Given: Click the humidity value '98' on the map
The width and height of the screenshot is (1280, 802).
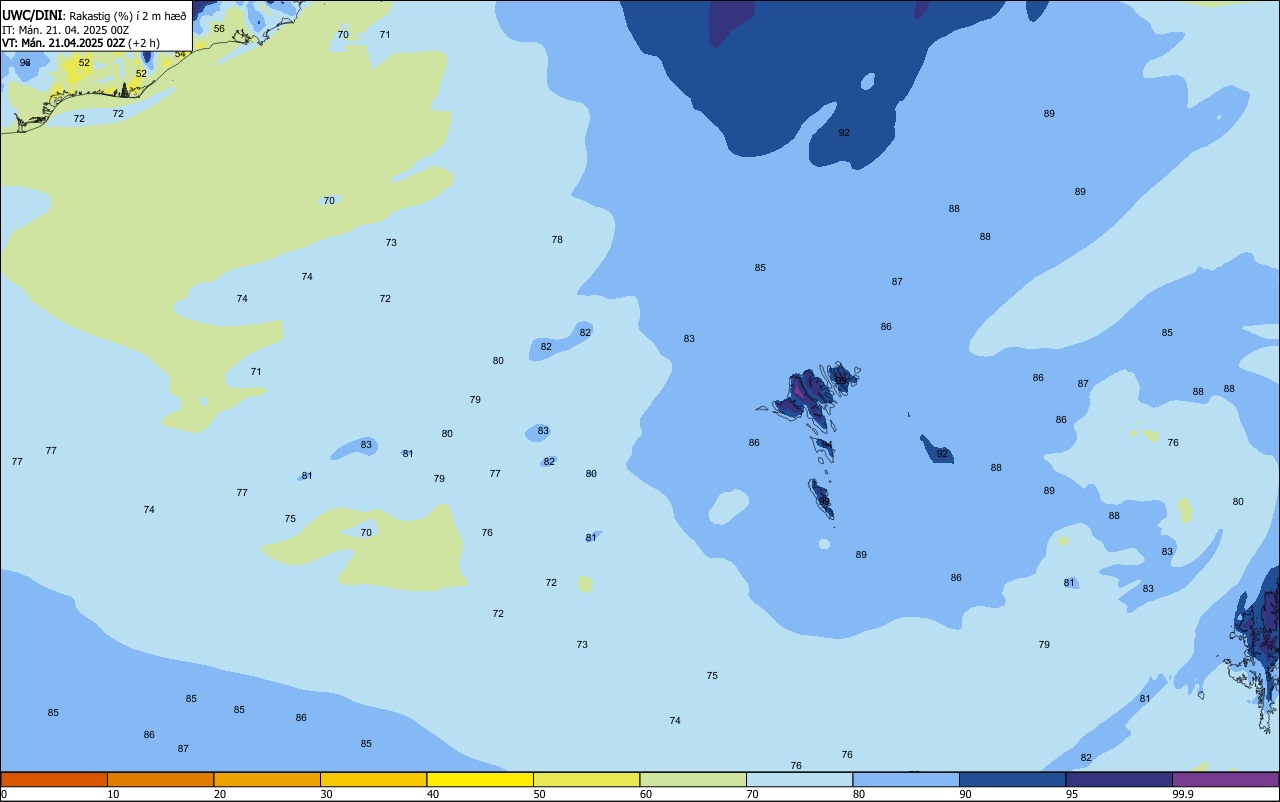Looking at the screenshot, I should tap(25, 63).
